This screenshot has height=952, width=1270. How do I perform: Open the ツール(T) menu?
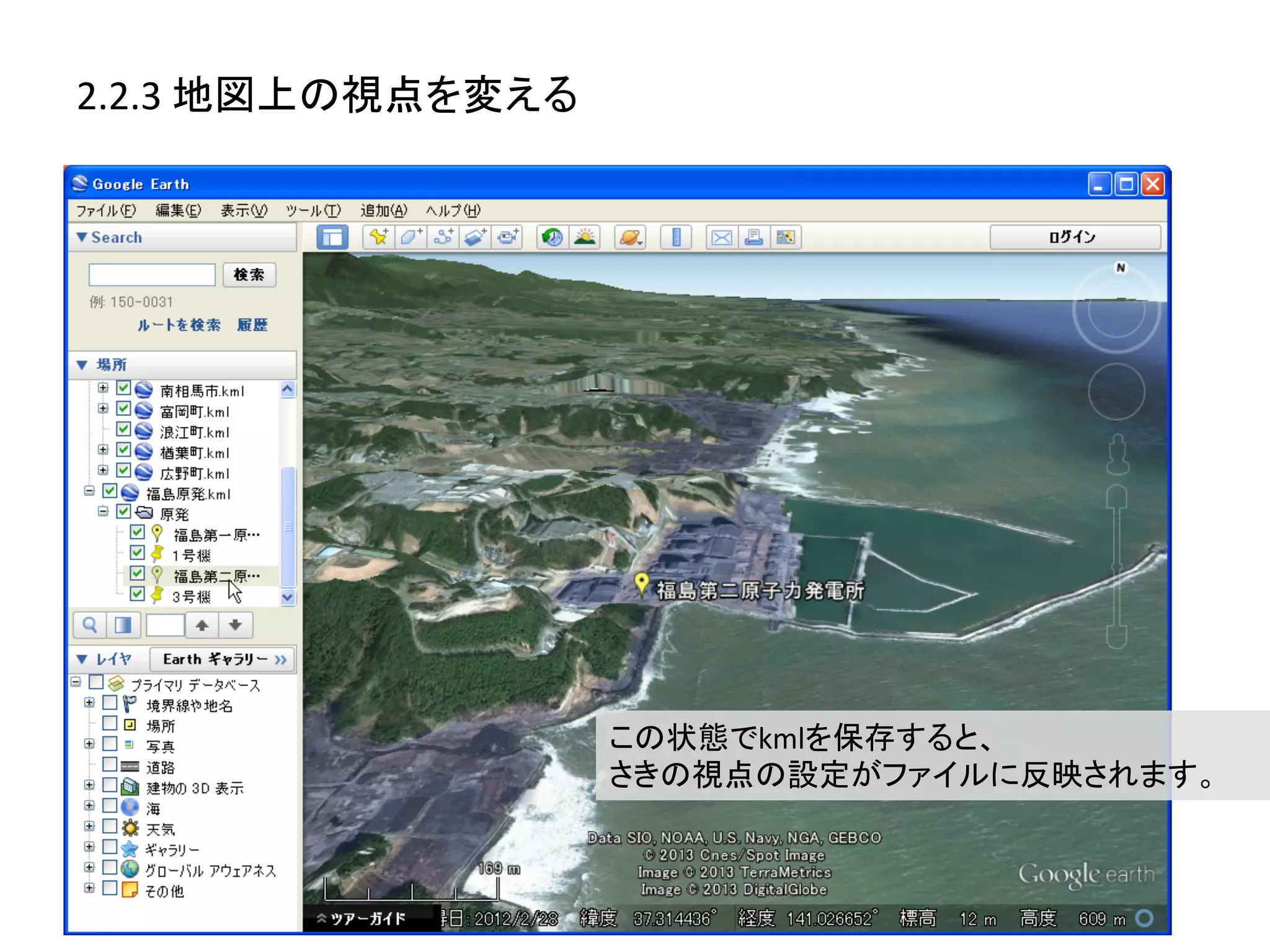[x=313, y=211]
